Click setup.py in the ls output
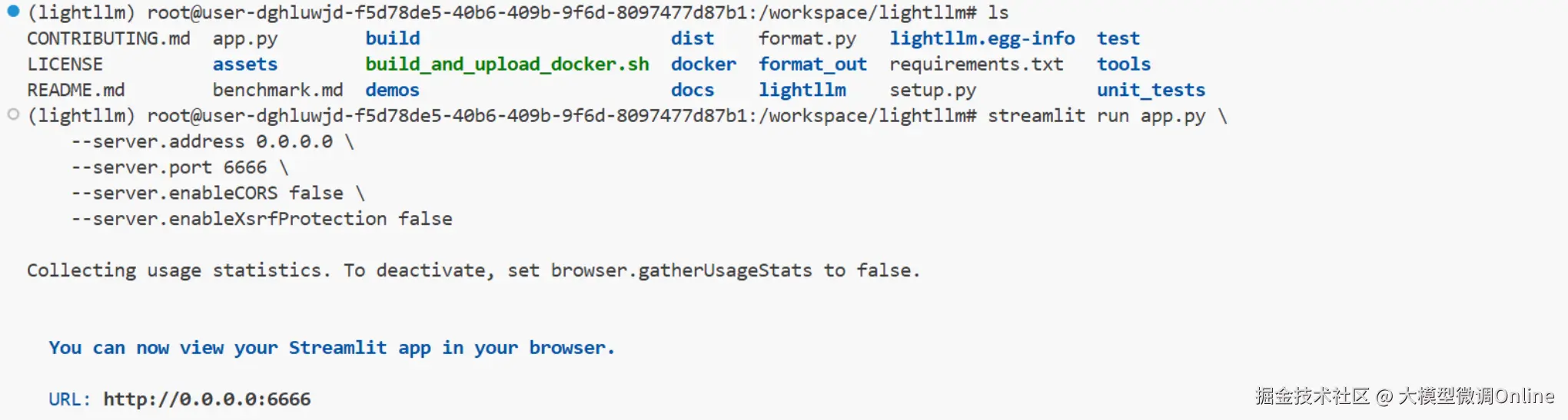The image size is (1568, 420). (x=932, y=90)
